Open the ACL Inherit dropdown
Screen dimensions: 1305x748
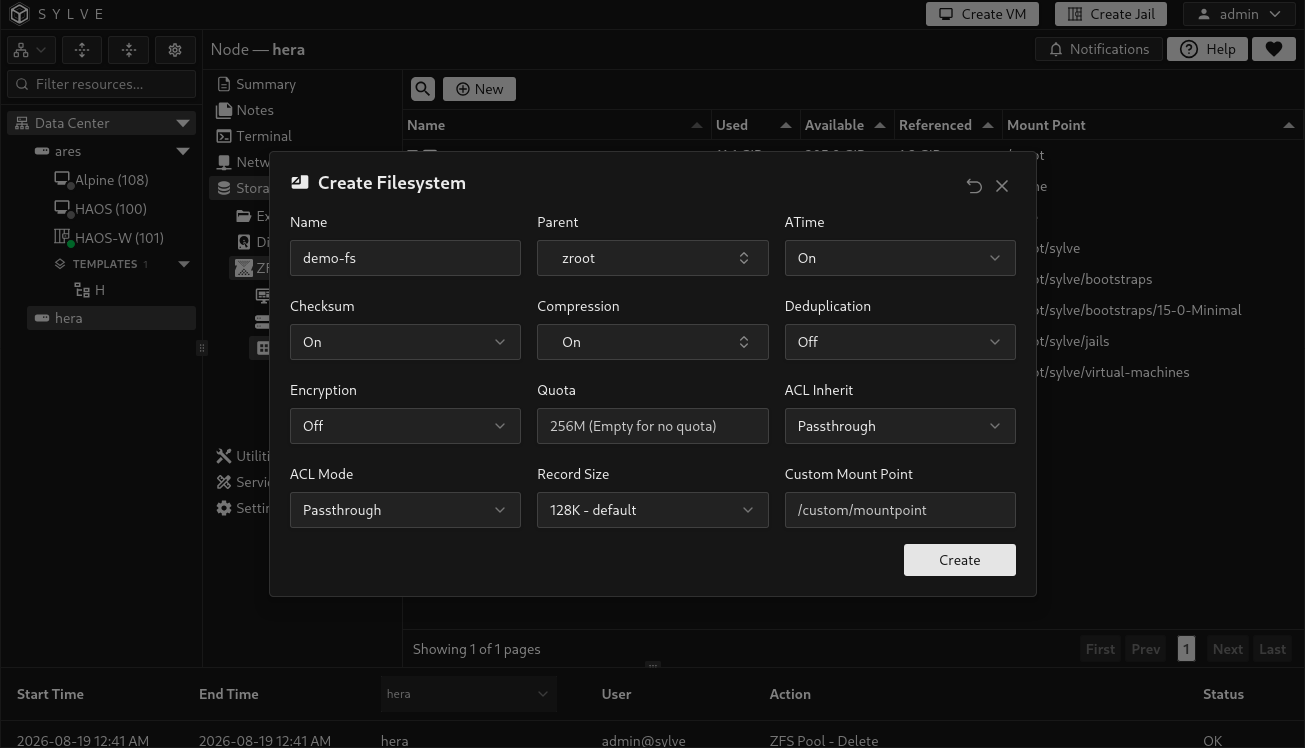coord(900,426)
